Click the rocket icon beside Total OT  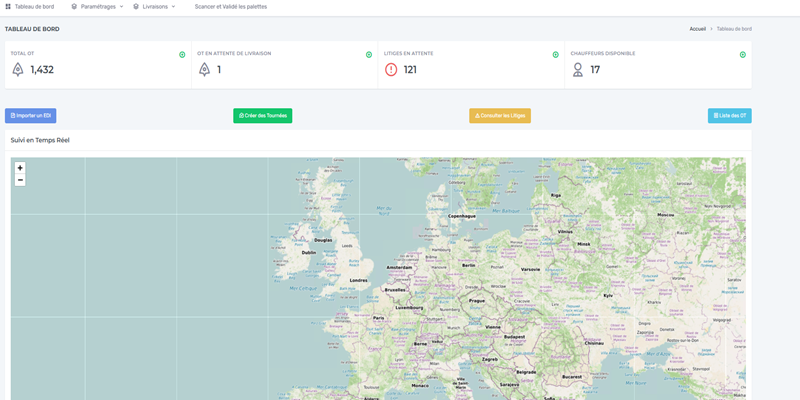17,70
